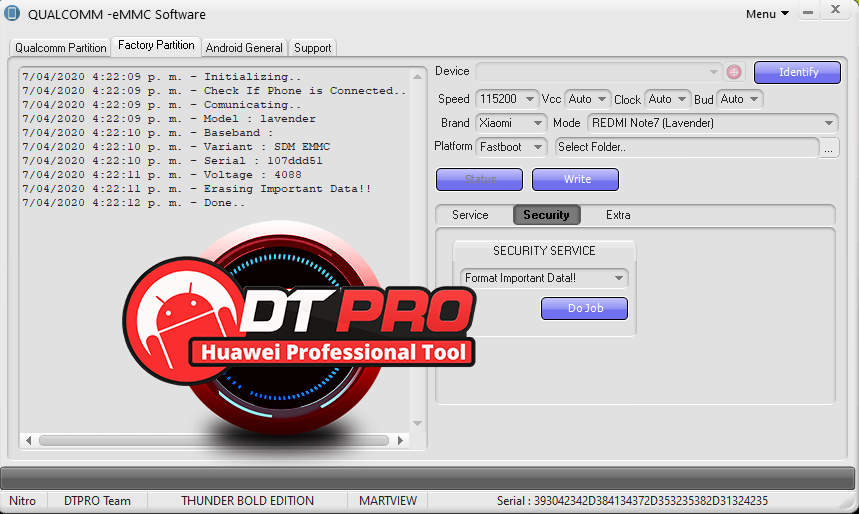Select the Service sub-tab

(x=470, y=215)
